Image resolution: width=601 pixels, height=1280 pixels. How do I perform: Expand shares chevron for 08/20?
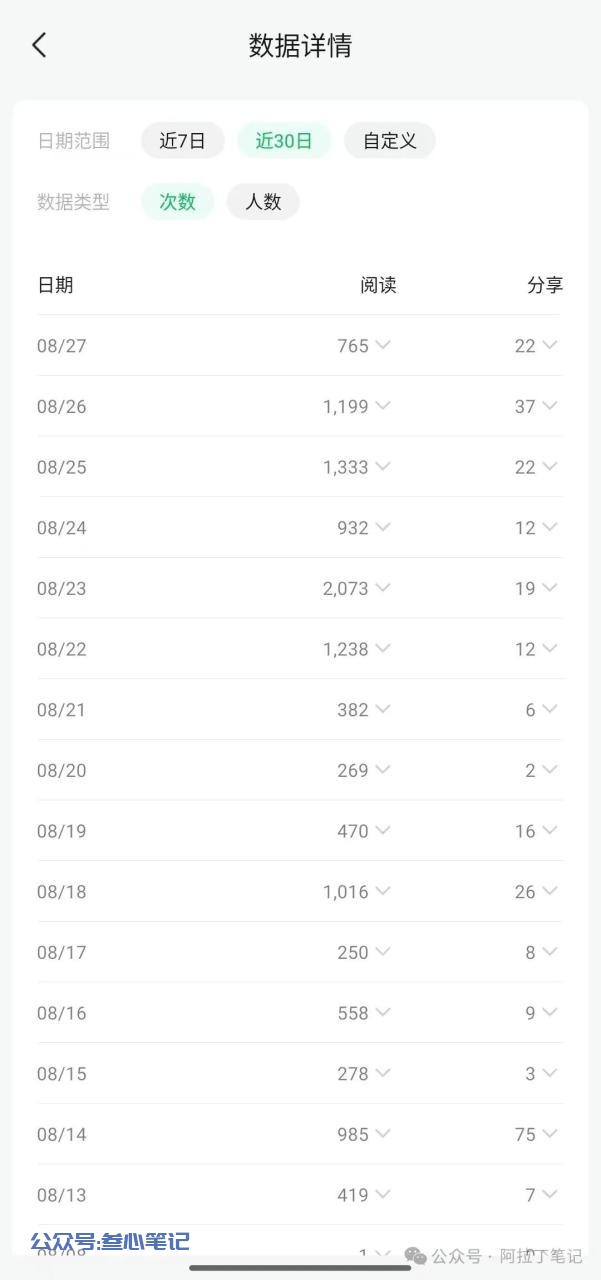click(549, 770)
